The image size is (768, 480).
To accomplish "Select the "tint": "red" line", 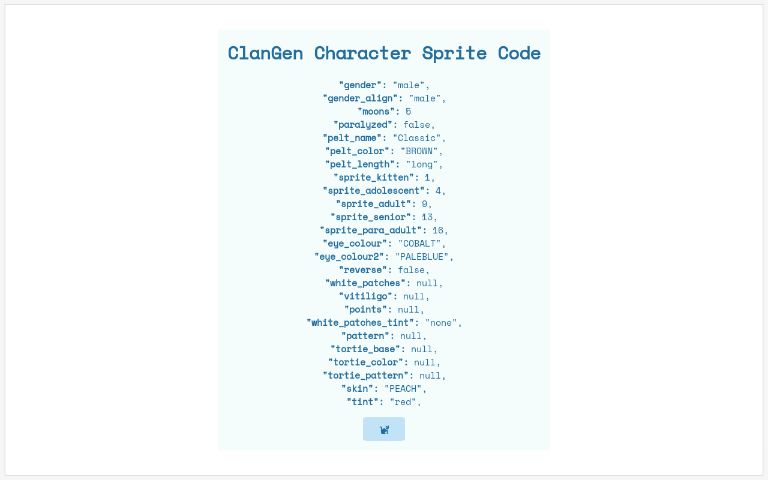I will [x=384, y=402].
